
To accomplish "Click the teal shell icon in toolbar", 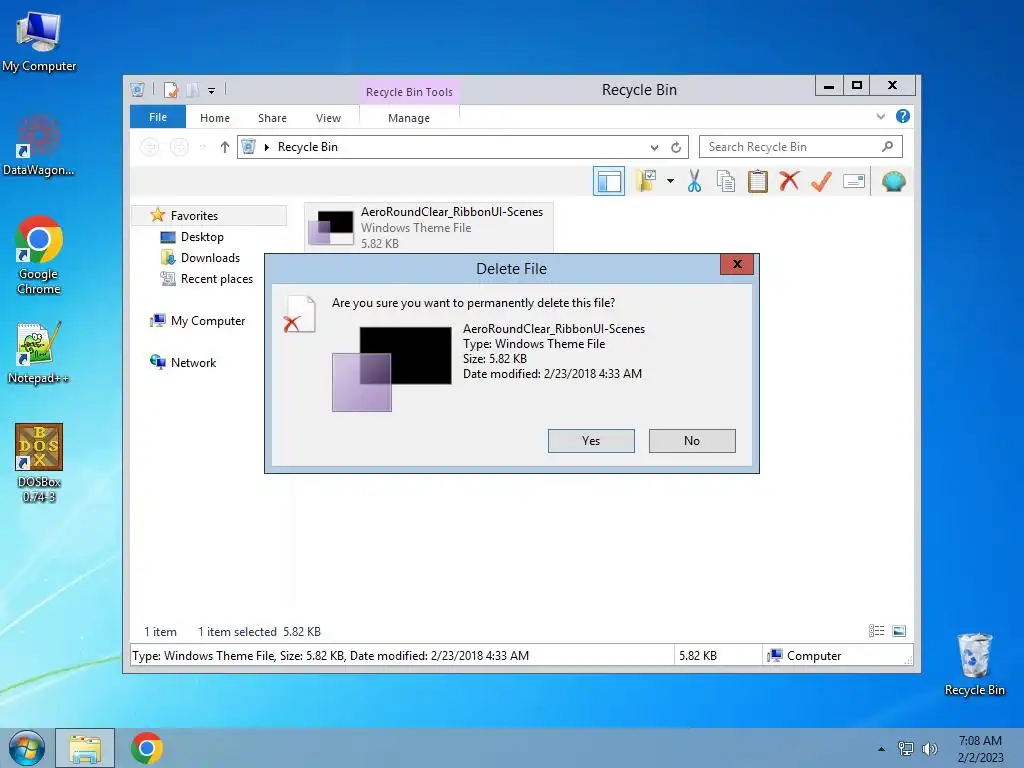I will click(x=893, y=181).
